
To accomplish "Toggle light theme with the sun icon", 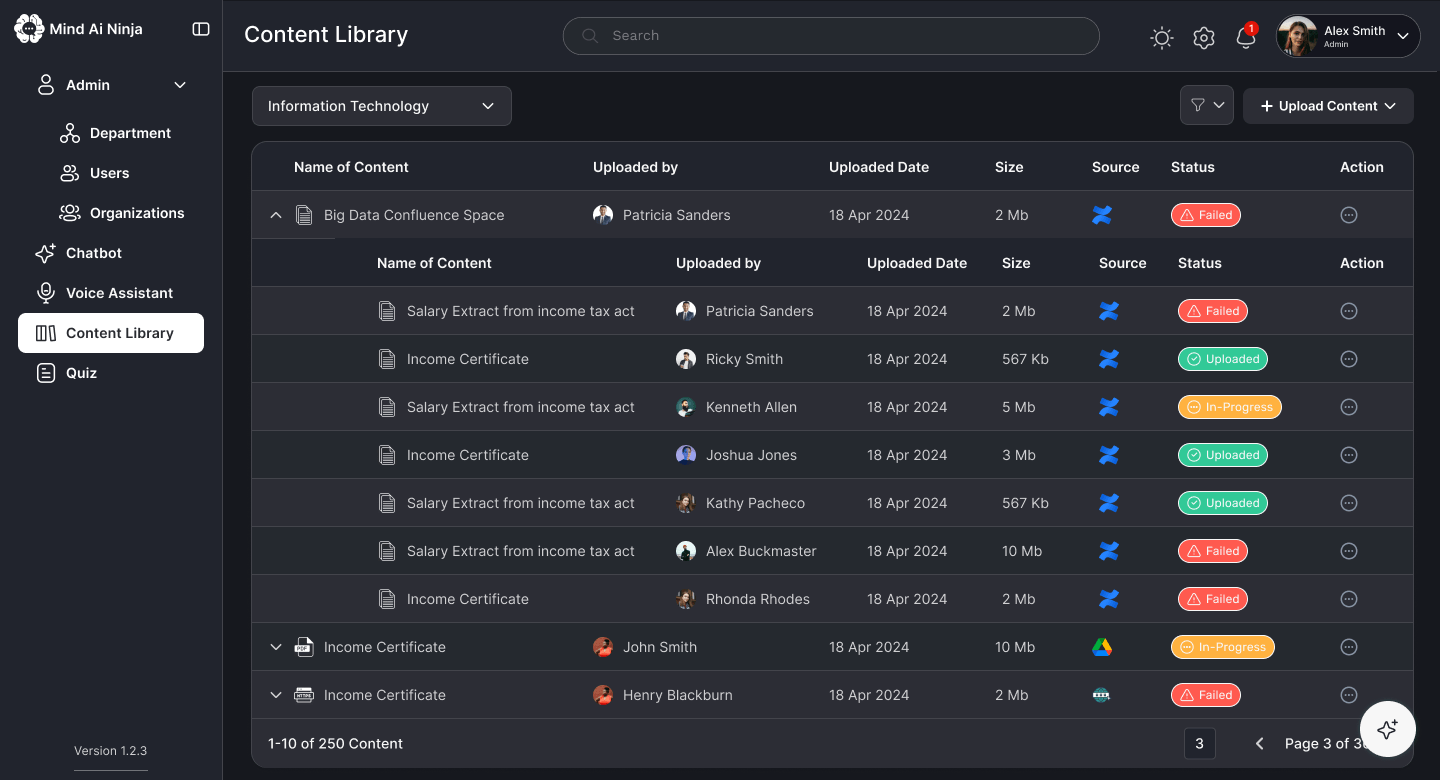I will 1161,38.
